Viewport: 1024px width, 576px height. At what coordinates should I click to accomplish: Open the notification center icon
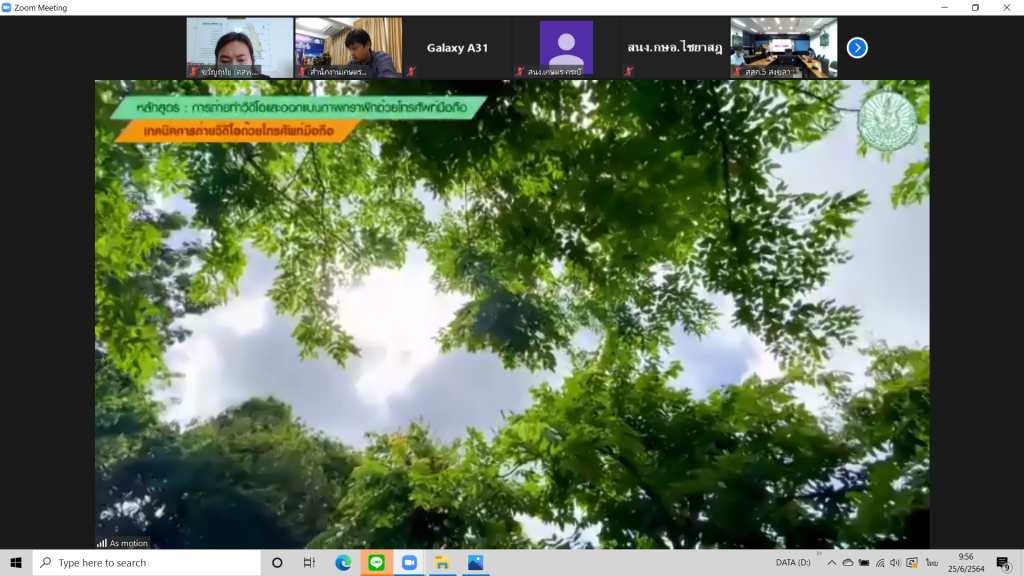(x=1003, y=564)
